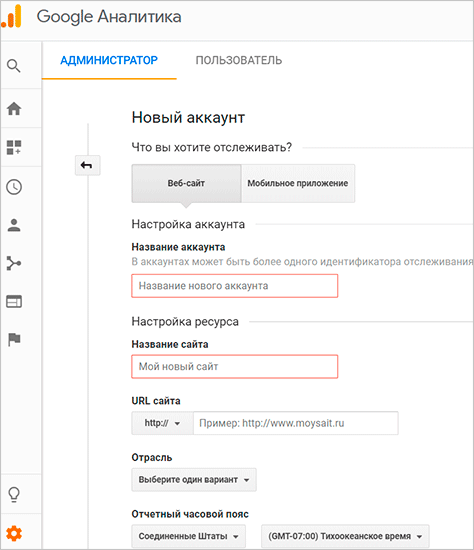Screen dimensions: 474x550
Task: Click the Google Analytics logo icon
Action: [11, 15]
